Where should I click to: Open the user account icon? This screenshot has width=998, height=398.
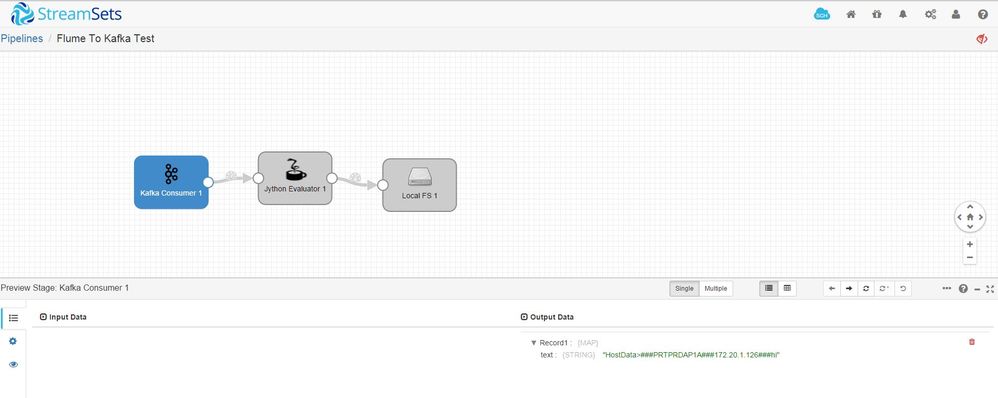[x=956, y=14]
